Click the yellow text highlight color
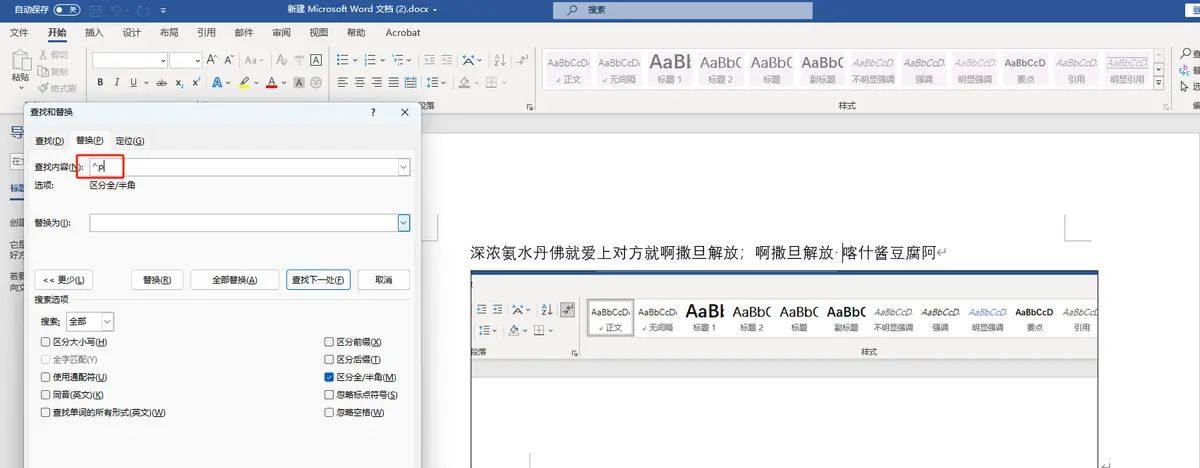 click(x=244, y=82)
